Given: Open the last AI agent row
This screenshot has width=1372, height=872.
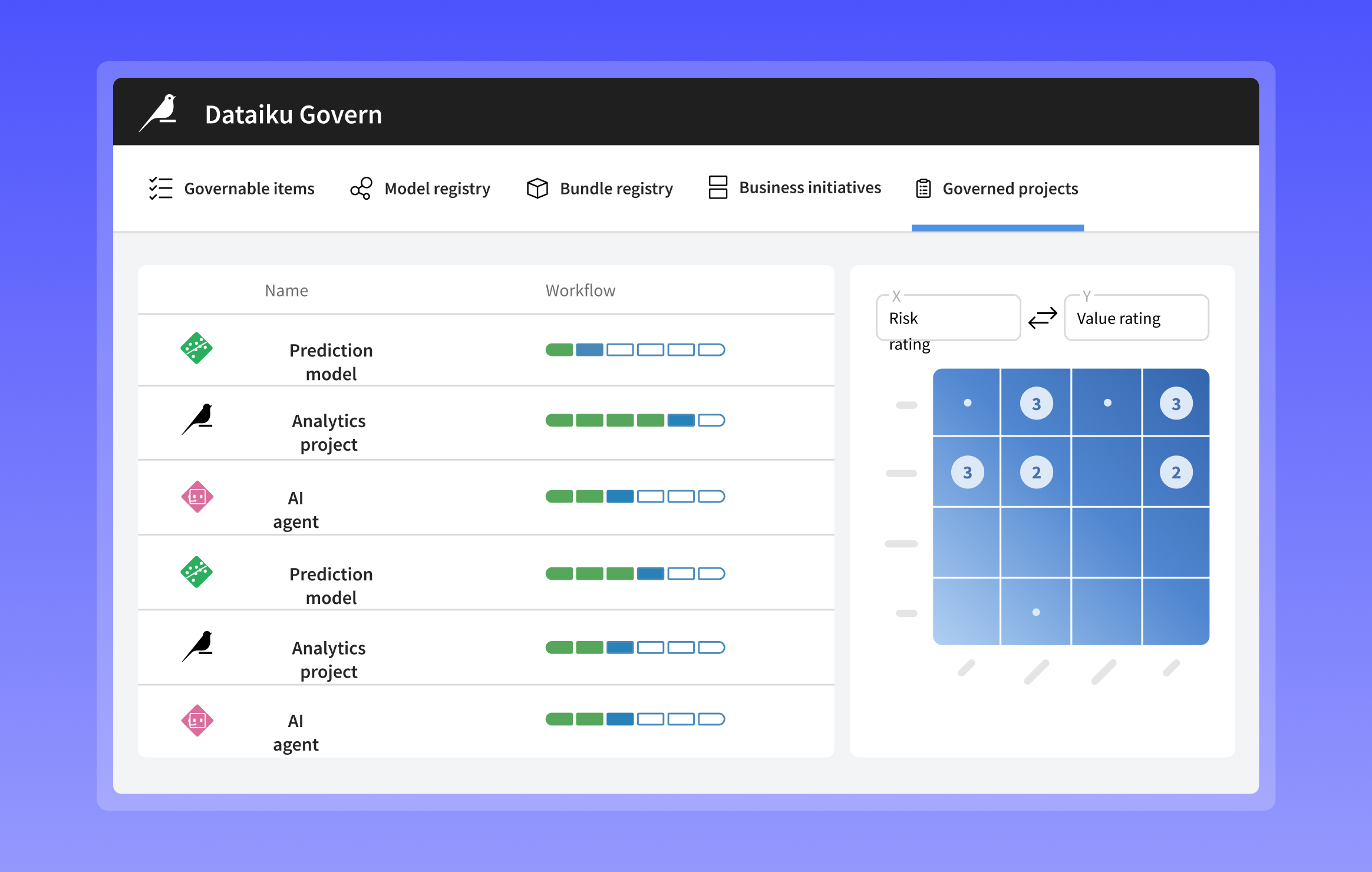Looking at the screenshot, I should coord(296,732).
